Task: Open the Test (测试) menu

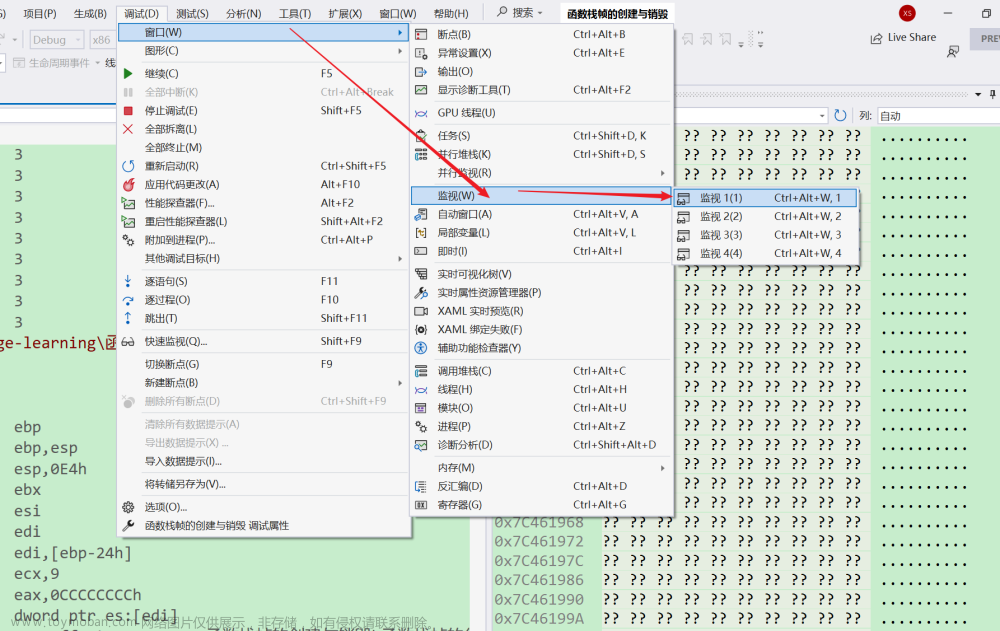Action: tap(192, 13)
